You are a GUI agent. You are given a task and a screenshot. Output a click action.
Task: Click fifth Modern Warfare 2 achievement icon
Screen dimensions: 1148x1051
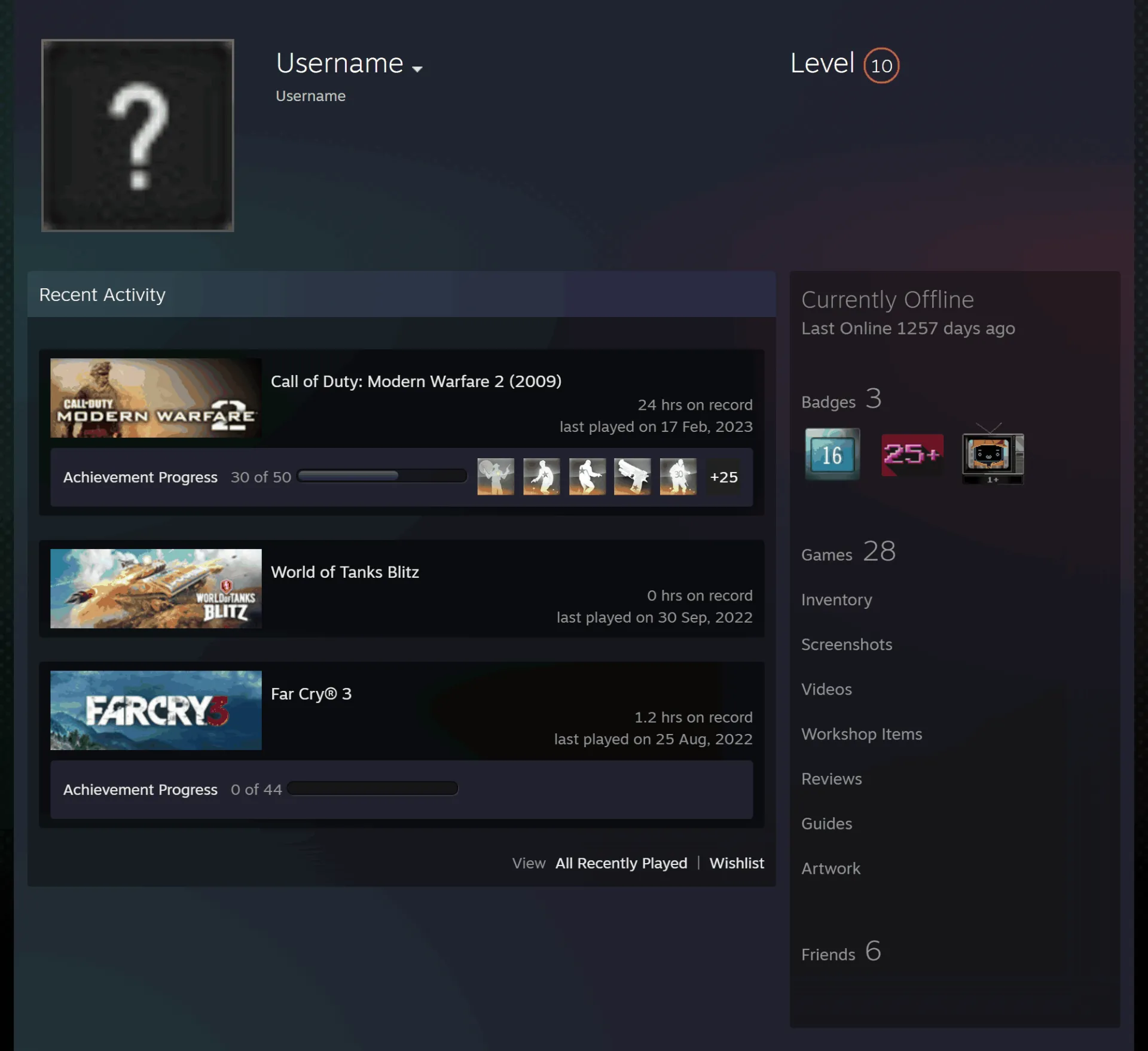tap(678, 477)
